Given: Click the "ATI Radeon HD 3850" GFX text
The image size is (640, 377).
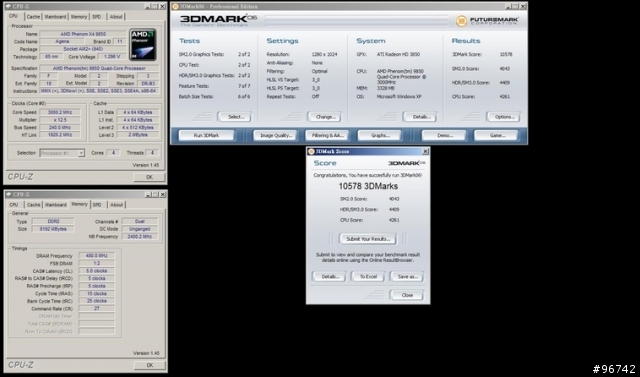Looking at the screenshot, I should point(398,54).
